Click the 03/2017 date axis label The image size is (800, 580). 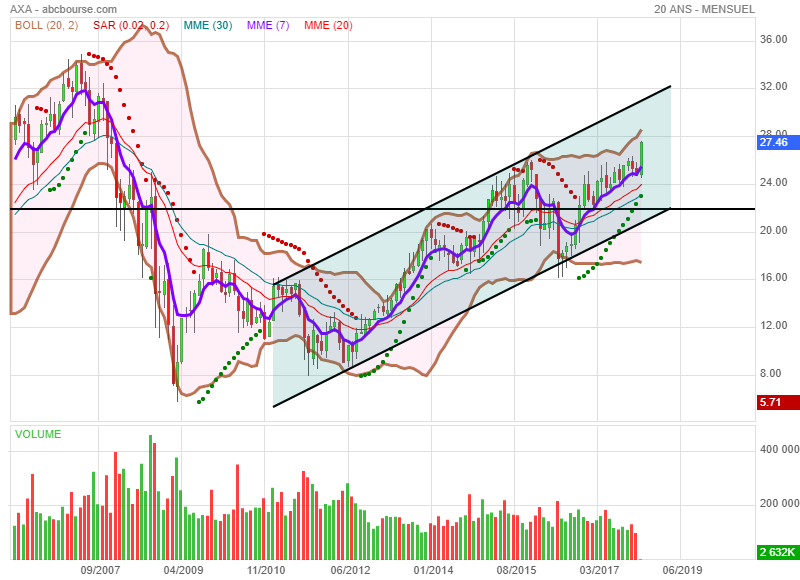point(599,570)
